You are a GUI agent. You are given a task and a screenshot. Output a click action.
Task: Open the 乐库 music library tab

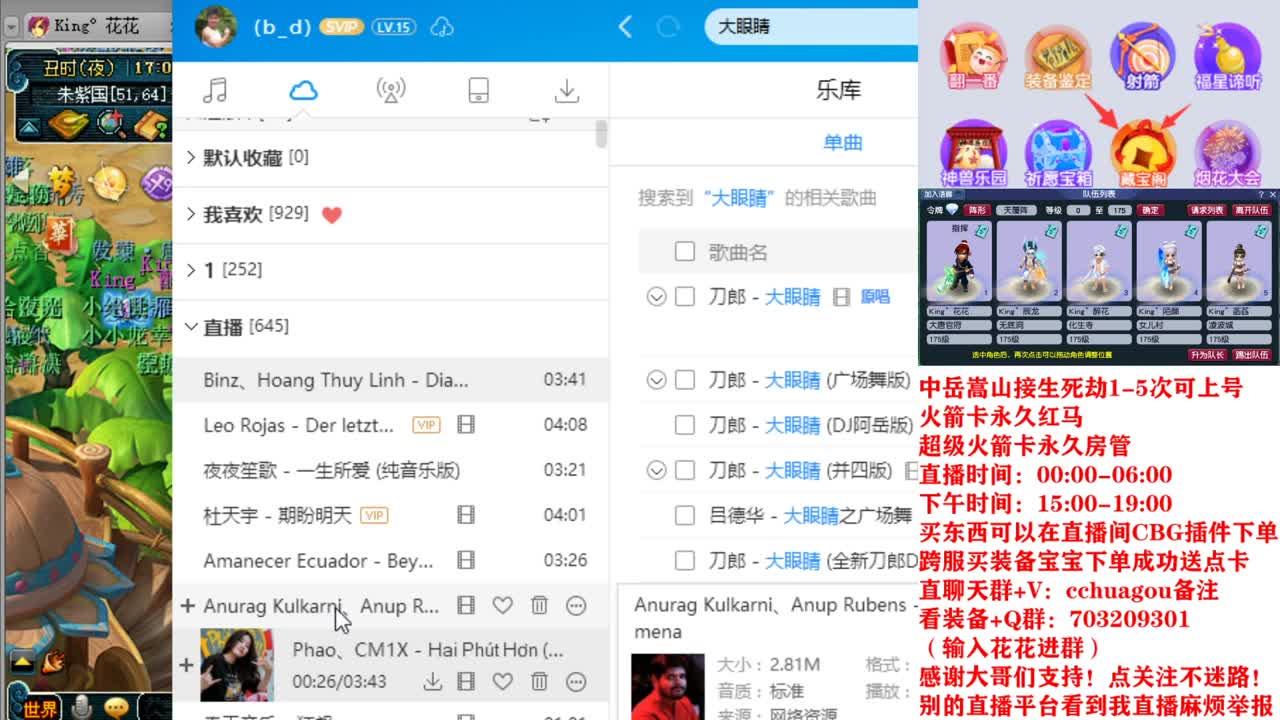pos(838,90)
